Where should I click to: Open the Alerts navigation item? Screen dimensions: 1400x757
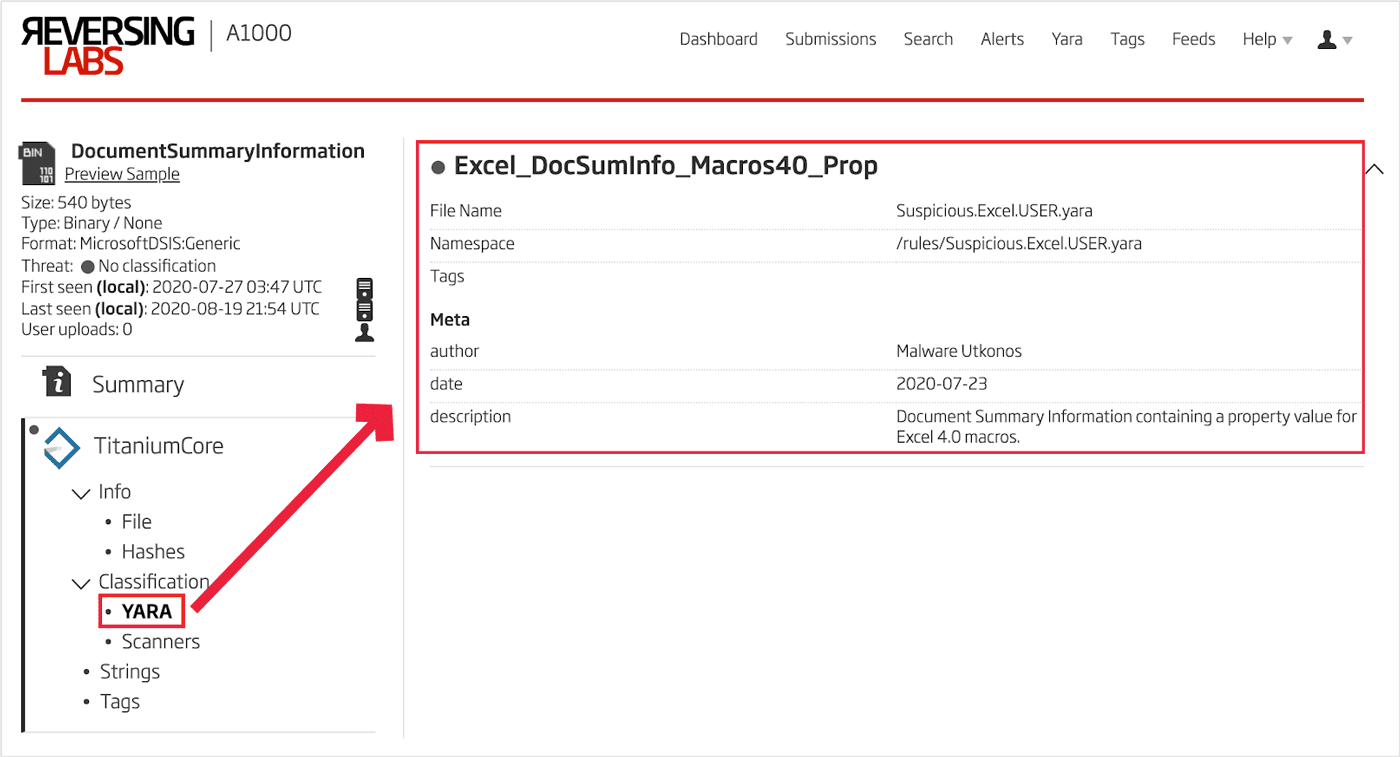(1002, 38)
